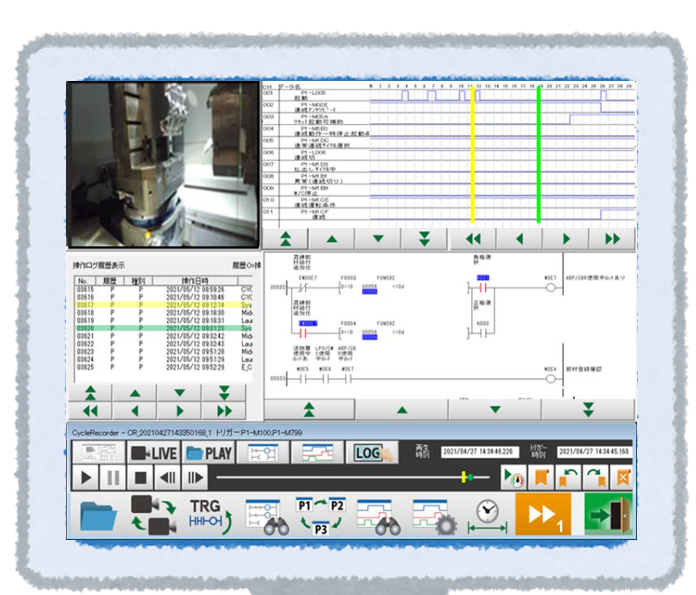Move waveform timeline one step right
Viewport: 696px width, 595px height.
[566, 239]
